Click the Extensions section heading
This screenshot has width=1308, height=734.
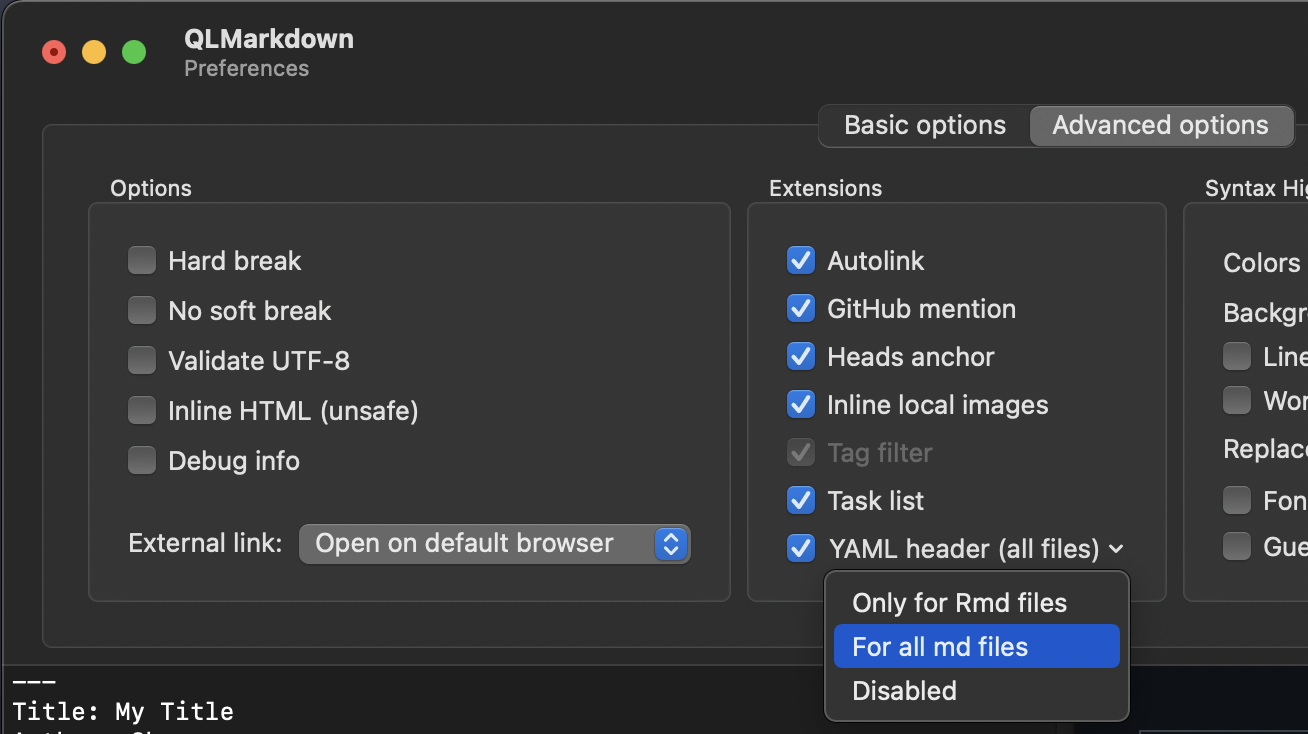[825, 188]
